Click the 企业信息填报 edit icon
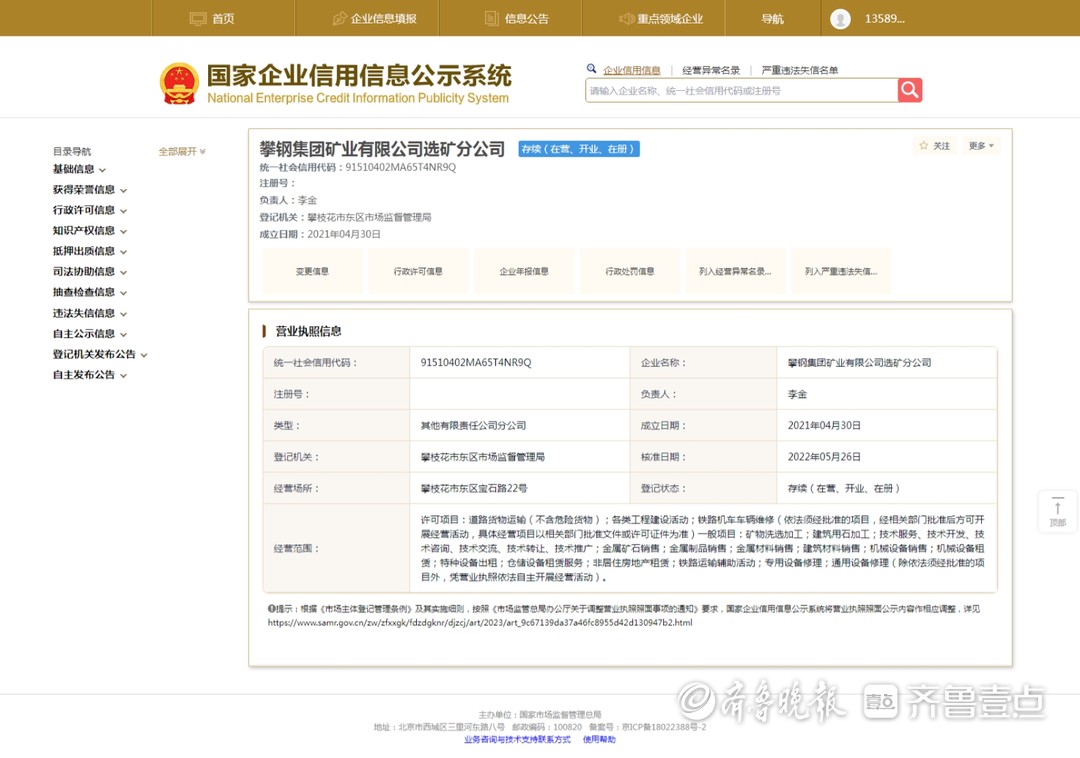Screen dimensions: 1080x758 (x=340, y=19)
